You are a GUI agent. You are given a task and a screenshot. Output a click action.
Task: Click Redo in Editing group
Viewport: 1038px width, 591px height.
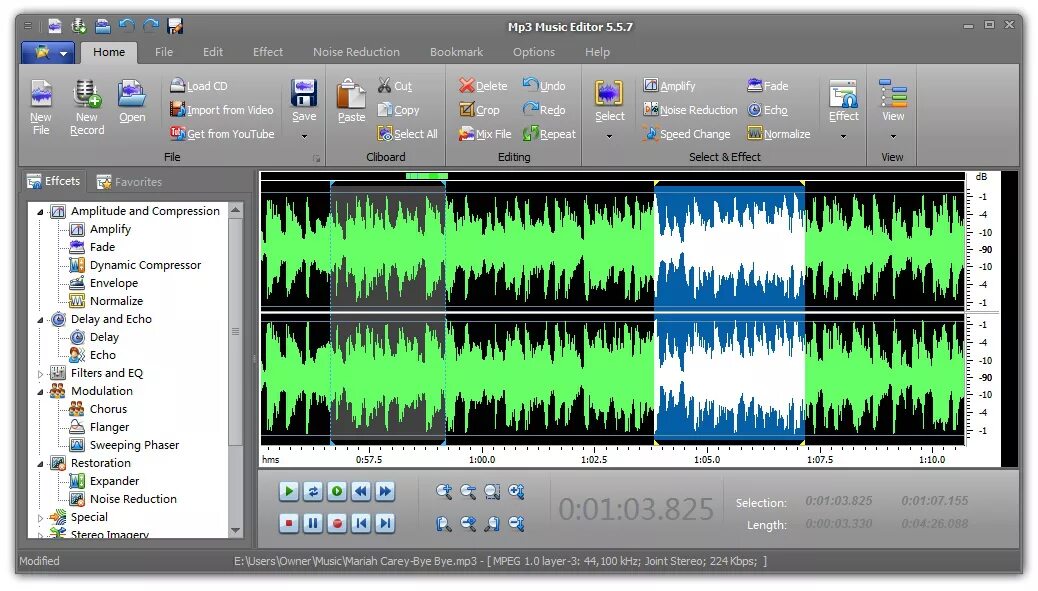[x=543, y=110]
